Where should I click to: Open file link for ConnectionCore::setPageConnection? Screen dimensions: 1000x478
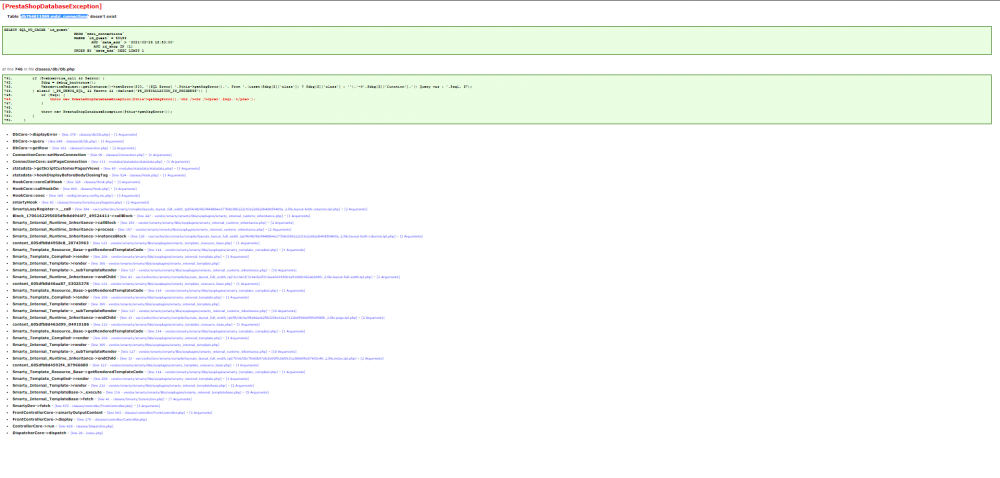pos(127,162)
